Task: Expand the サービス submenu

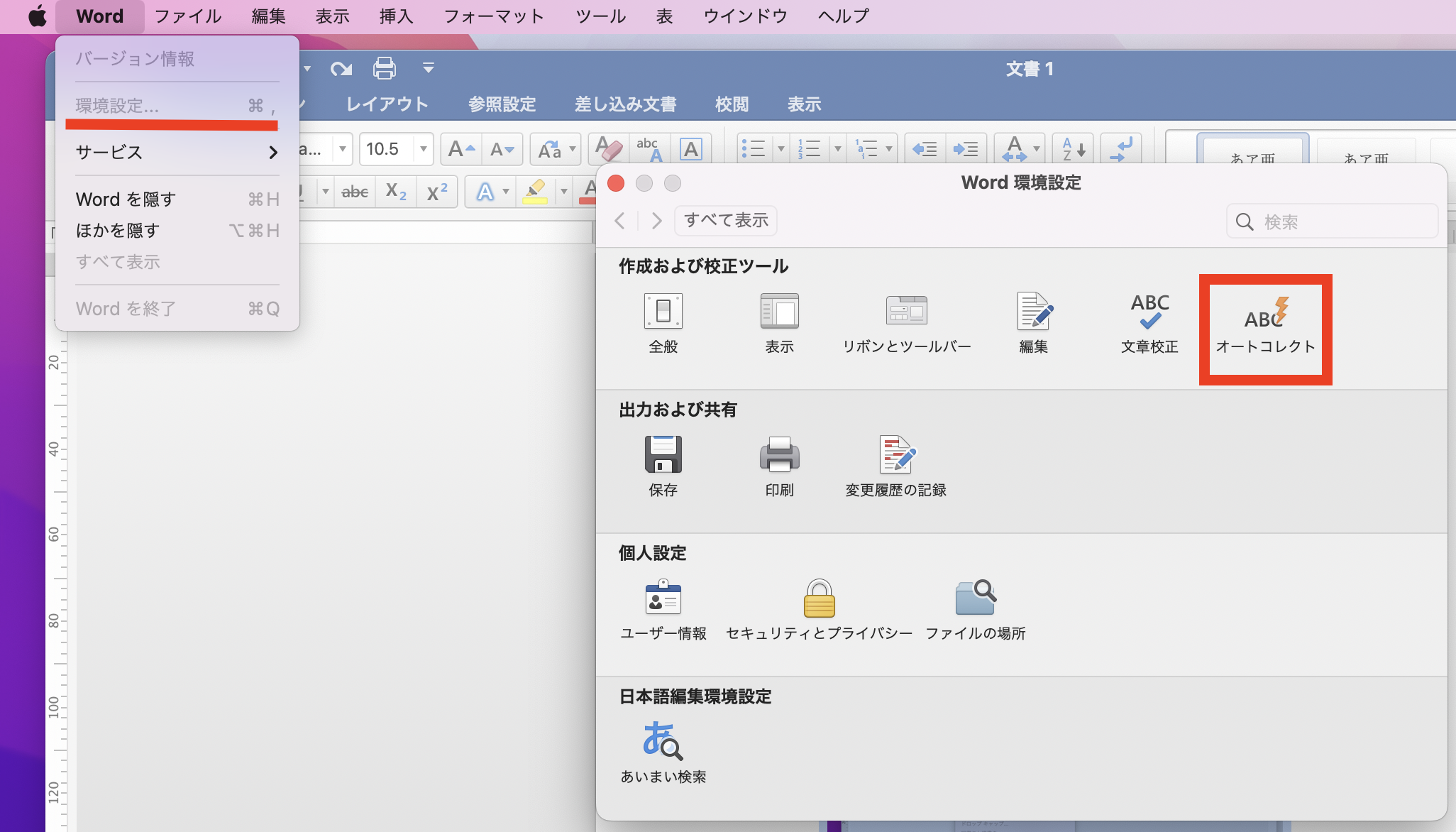Action: pos(177,152)
